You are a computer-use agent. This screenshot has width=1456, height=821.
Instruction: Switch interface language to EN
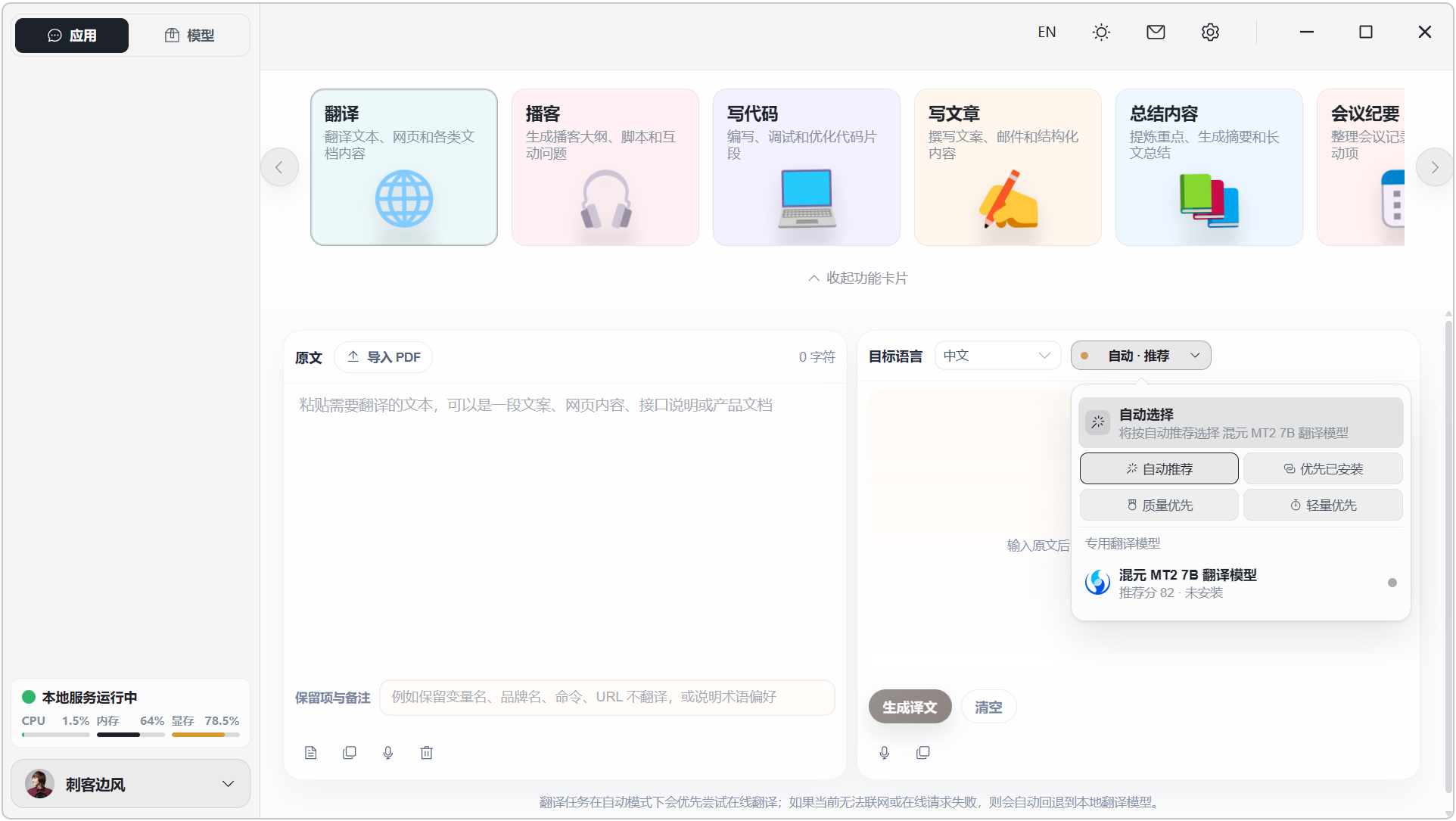(x=1047, y=32)
